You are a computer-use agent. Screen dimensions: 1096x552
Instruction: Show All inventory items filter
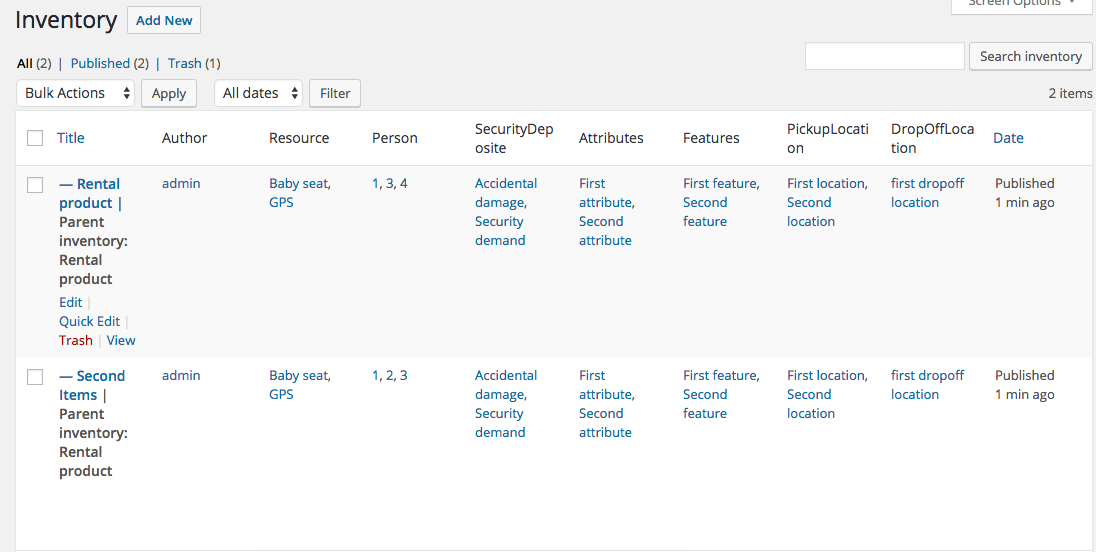coord(25,64)
